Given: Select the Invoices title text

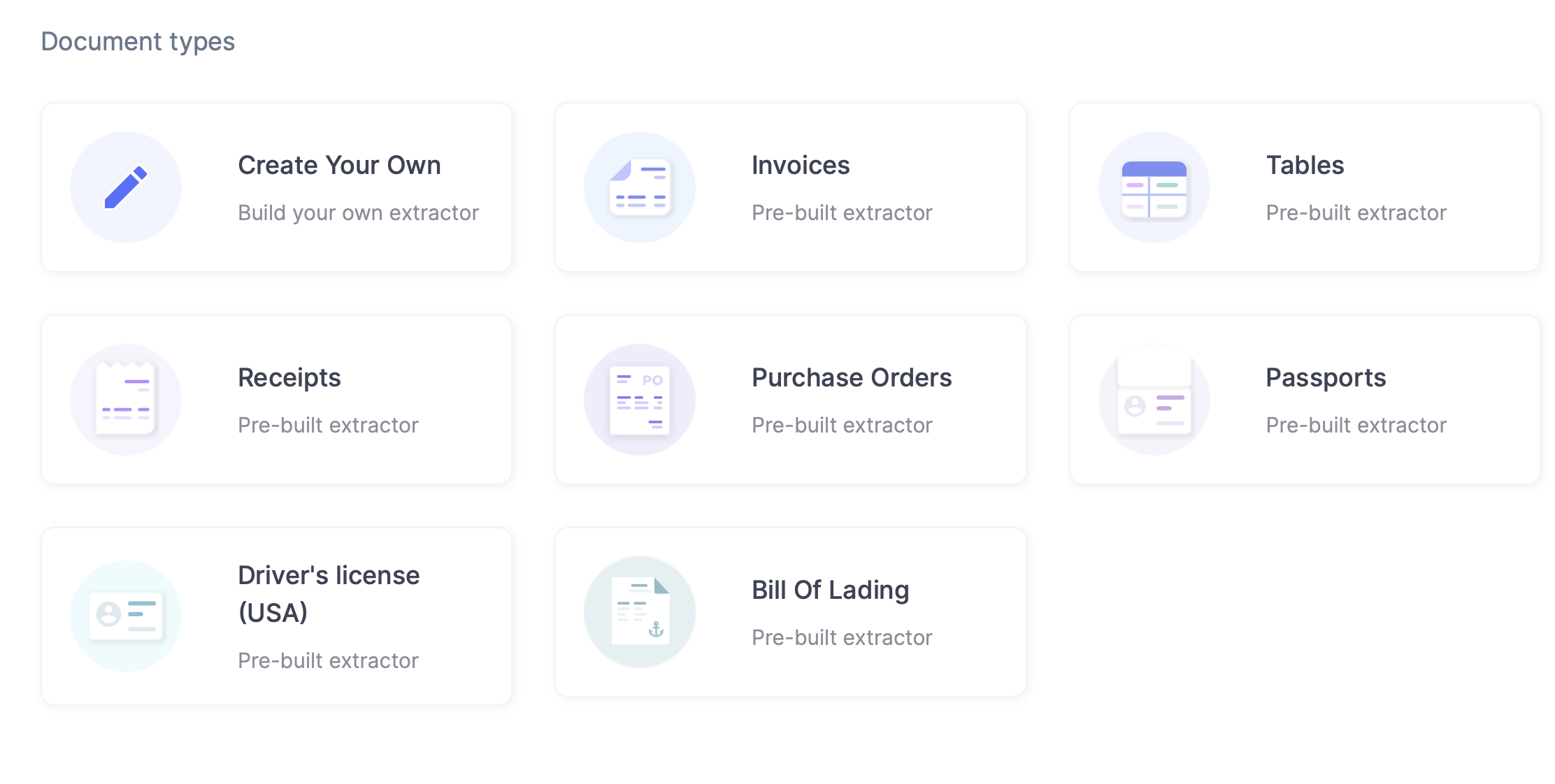Looking at the screenshot, I should coord(801,166).
